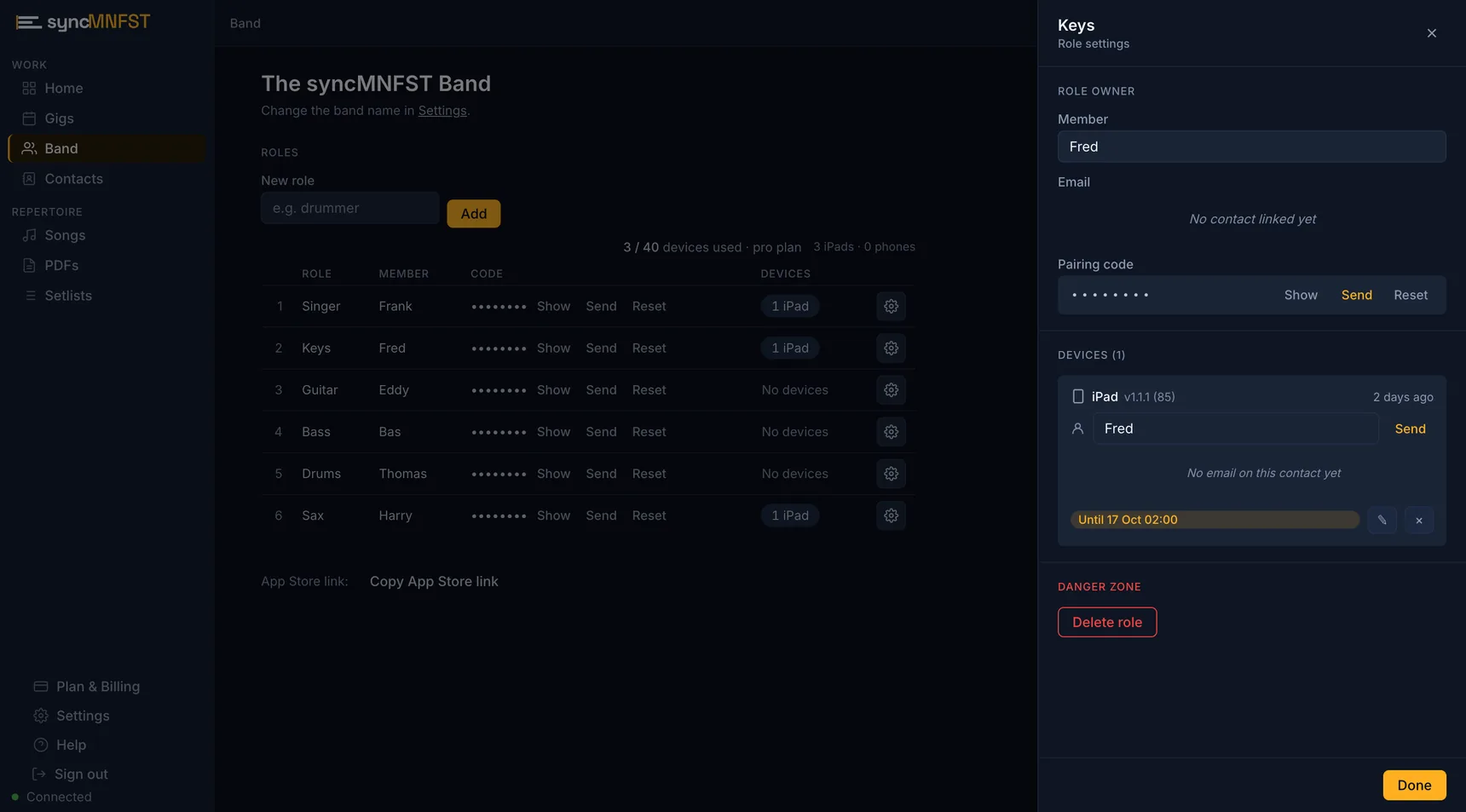Open settings gear for Bass role
Image resolution: width=1466 pixels, height=812 pixels.
tap(891, 432)
